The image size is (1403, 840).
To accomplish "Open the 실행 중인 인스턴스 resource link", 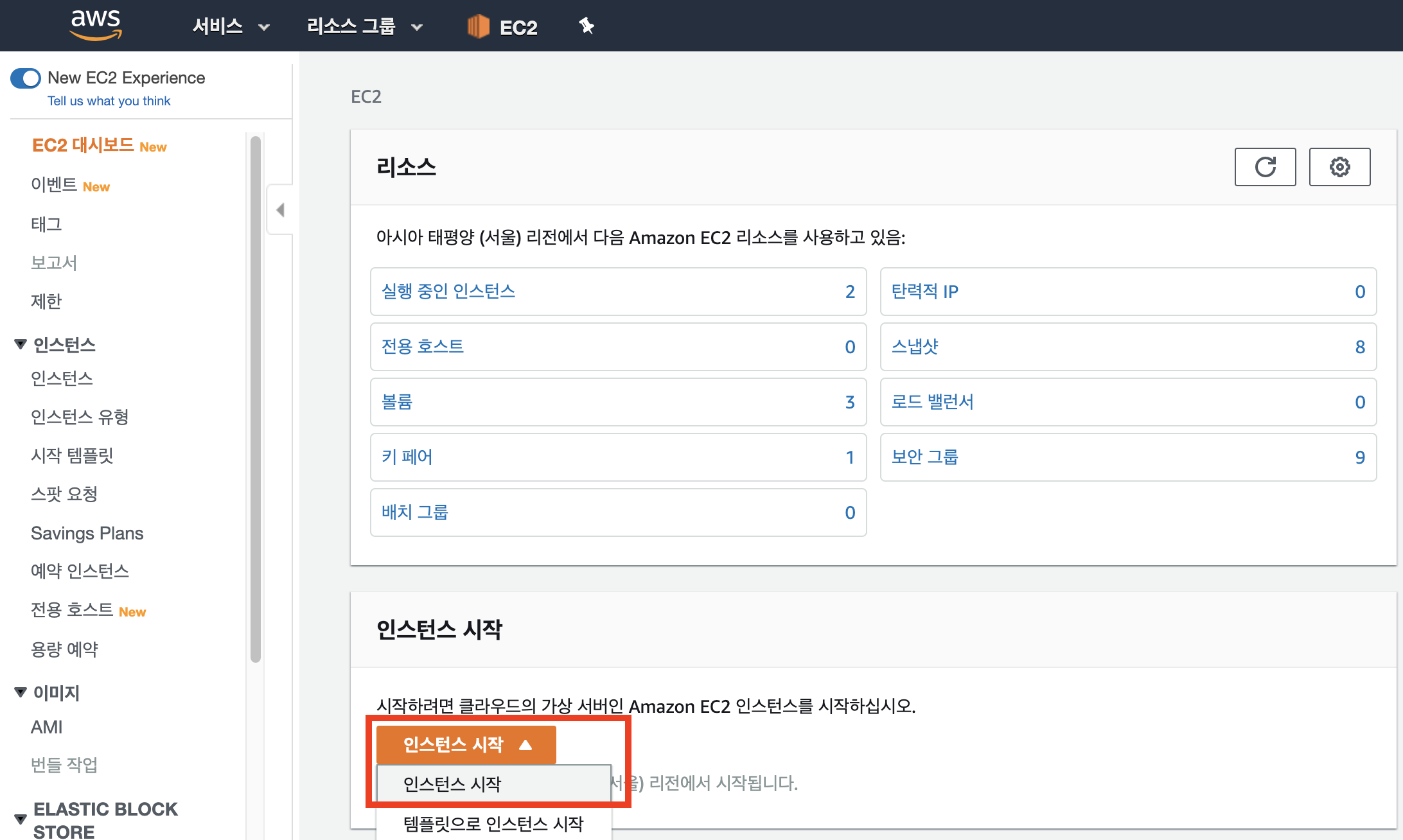I will (448, 292).
